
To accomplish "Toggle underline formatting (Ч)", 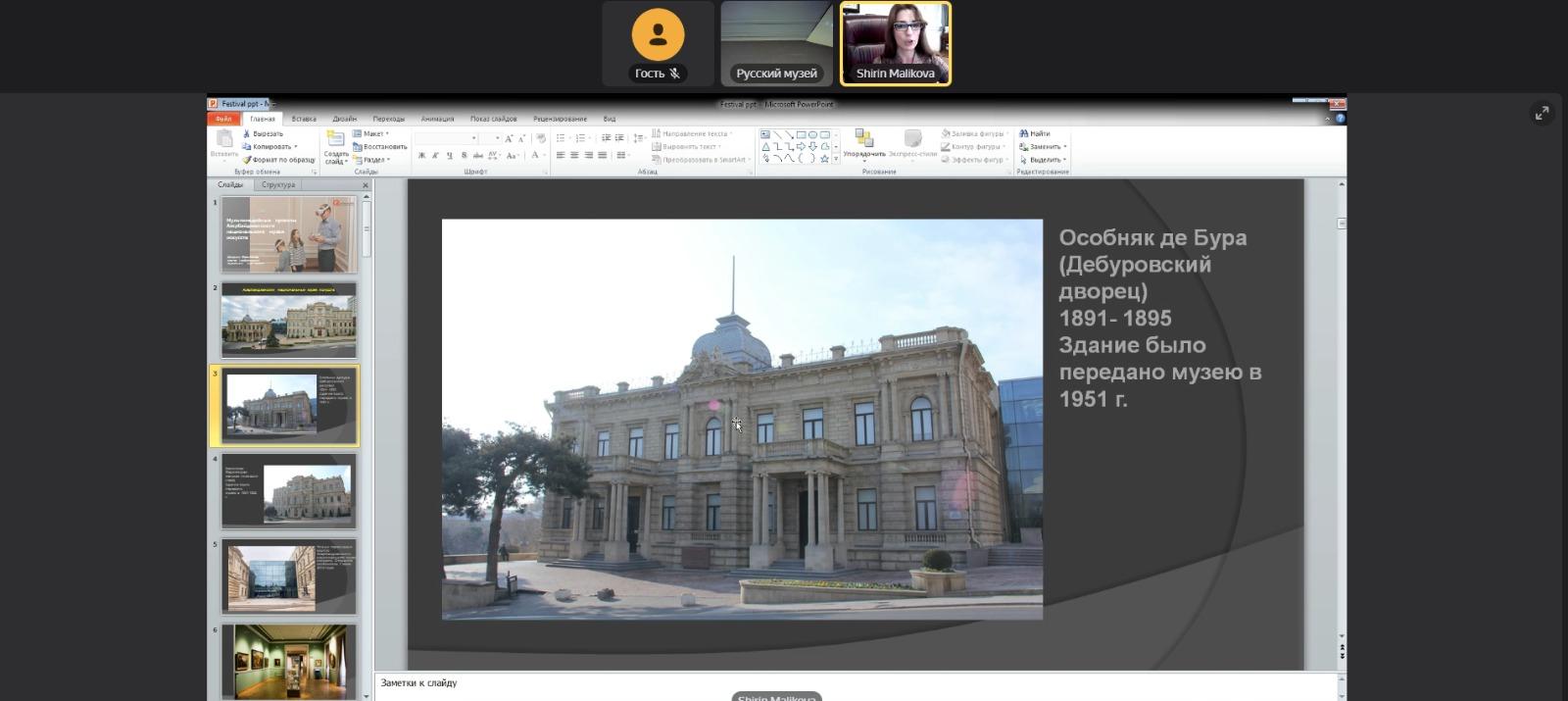I will 450,155.
